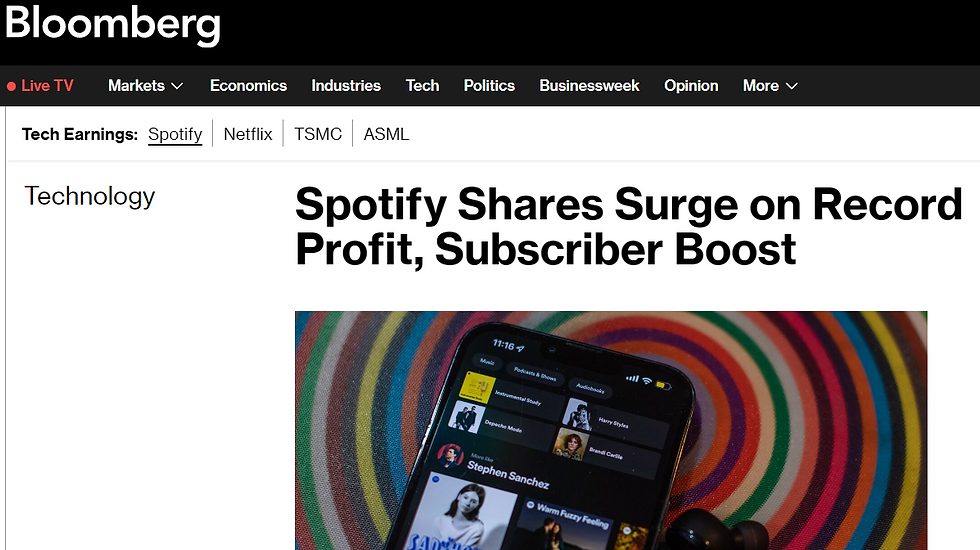Screen dimensions: 980x550
Task: Open the Technology category link
Action: 90,196
